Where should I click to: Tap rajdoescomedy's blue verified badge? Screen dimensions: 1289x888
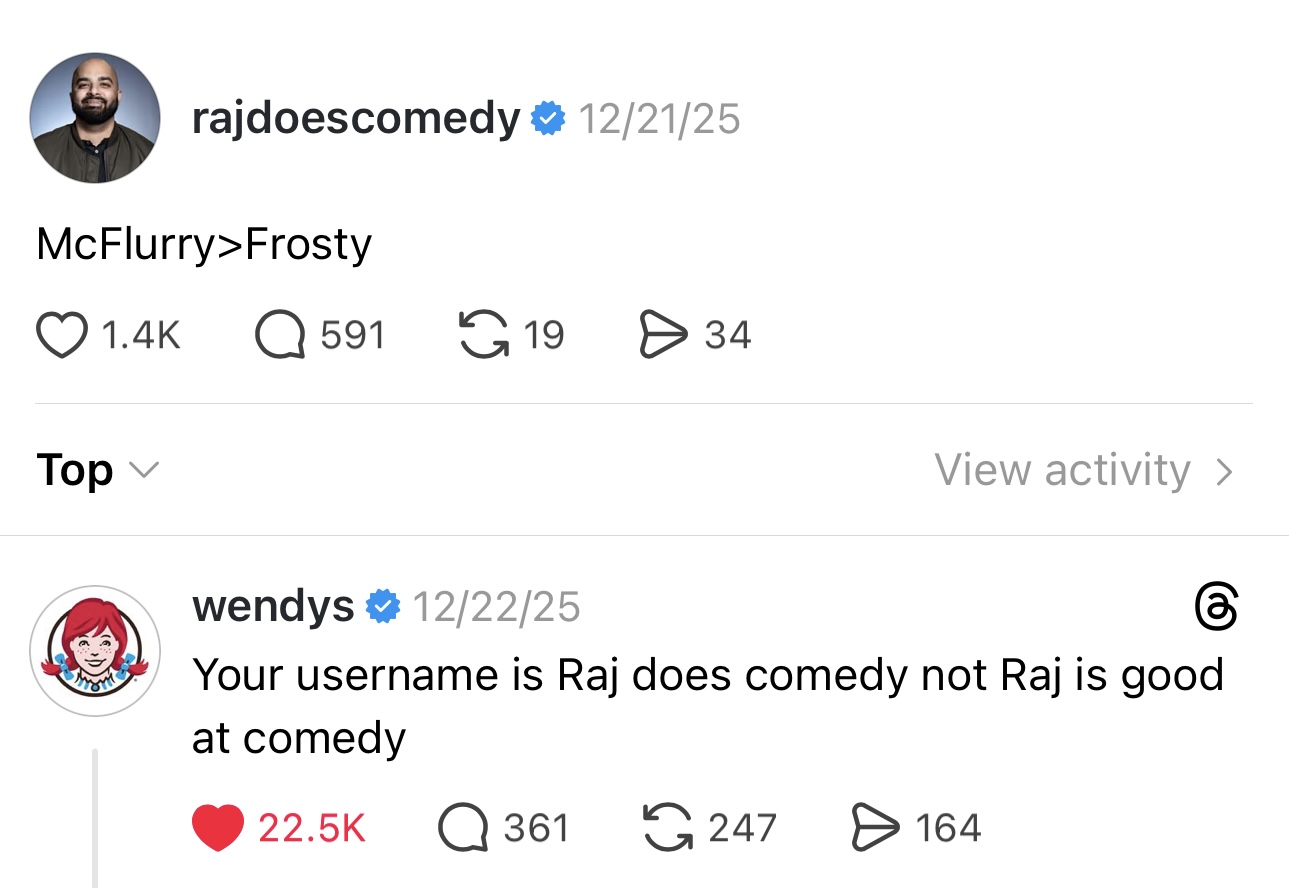point(547,119)
